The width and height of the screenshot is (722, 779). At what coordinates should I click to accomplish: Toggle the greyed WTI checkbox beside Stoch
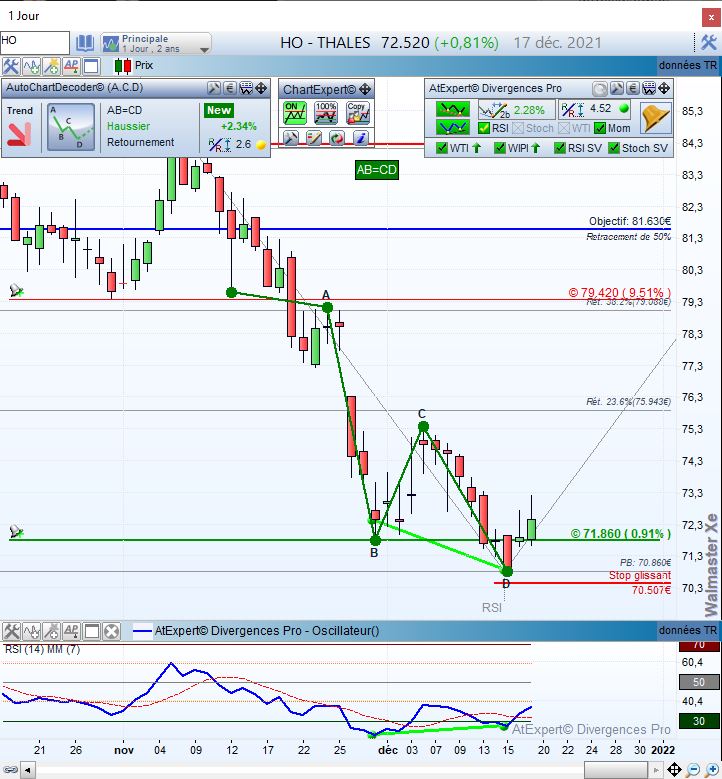click(x=564, y=128)
